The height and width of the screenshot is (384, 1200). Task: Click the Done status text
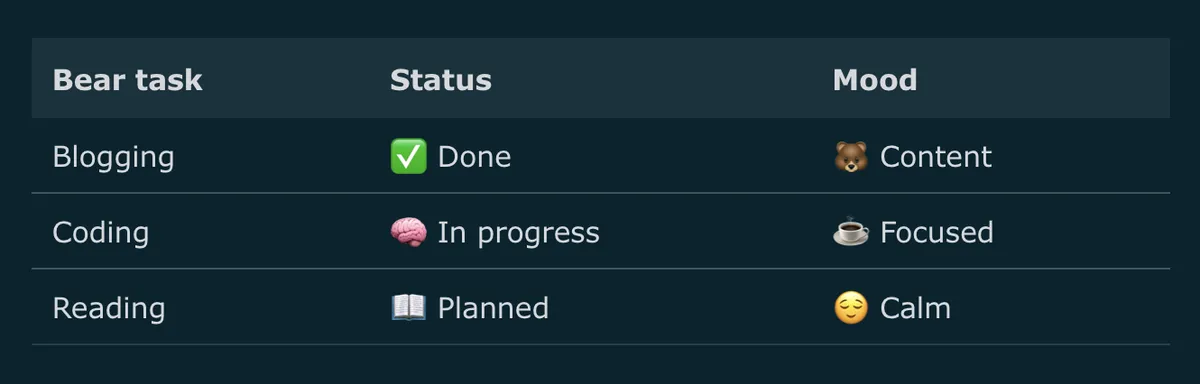tap(474, 157)
